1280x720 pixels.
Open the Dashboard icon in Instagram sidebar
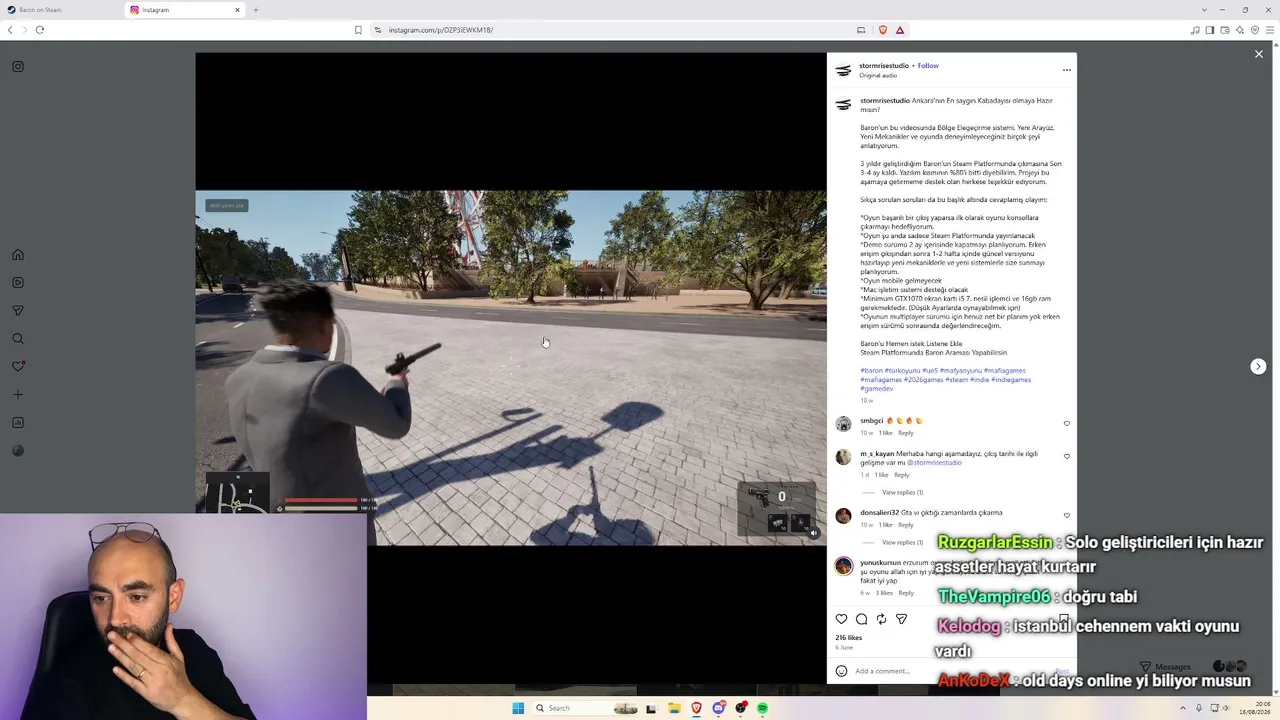18,423
